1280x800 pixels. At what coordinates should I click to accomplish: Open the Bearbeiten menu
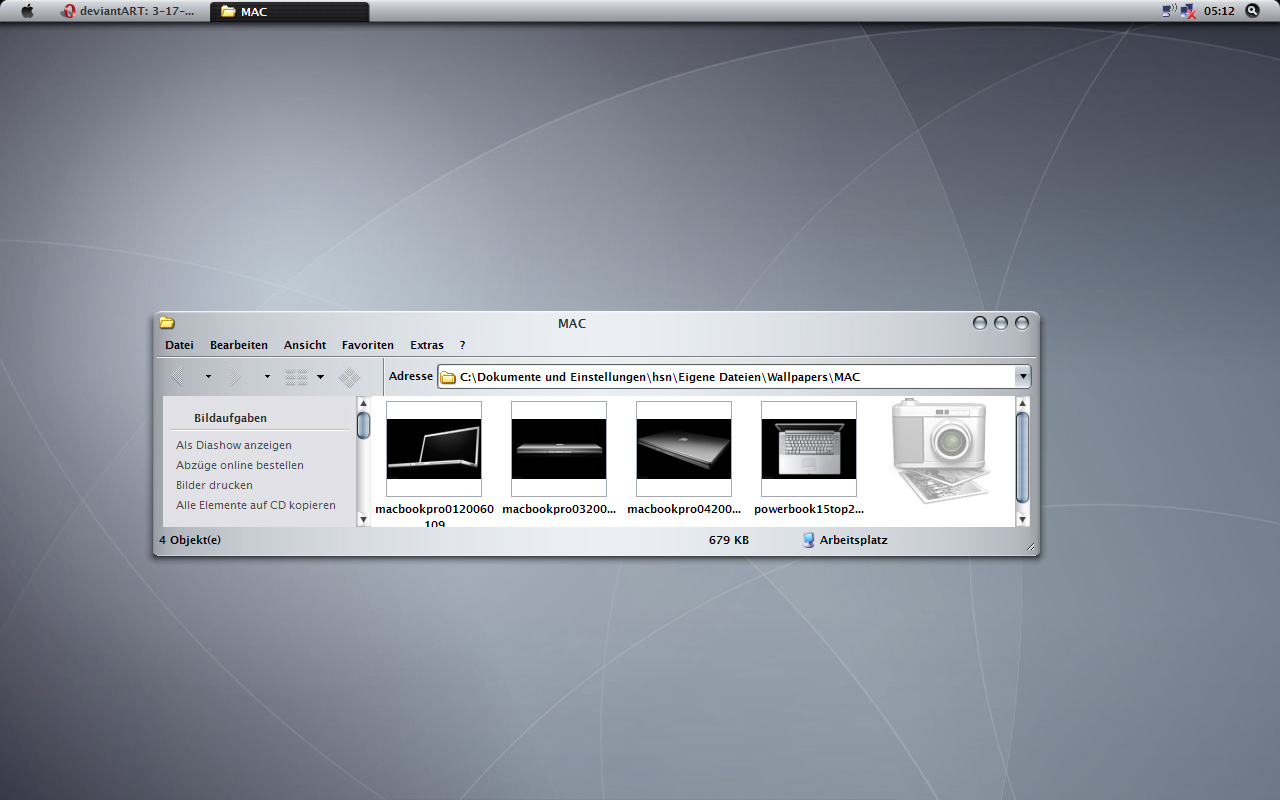pyautogui.click(x=239, y=345)
